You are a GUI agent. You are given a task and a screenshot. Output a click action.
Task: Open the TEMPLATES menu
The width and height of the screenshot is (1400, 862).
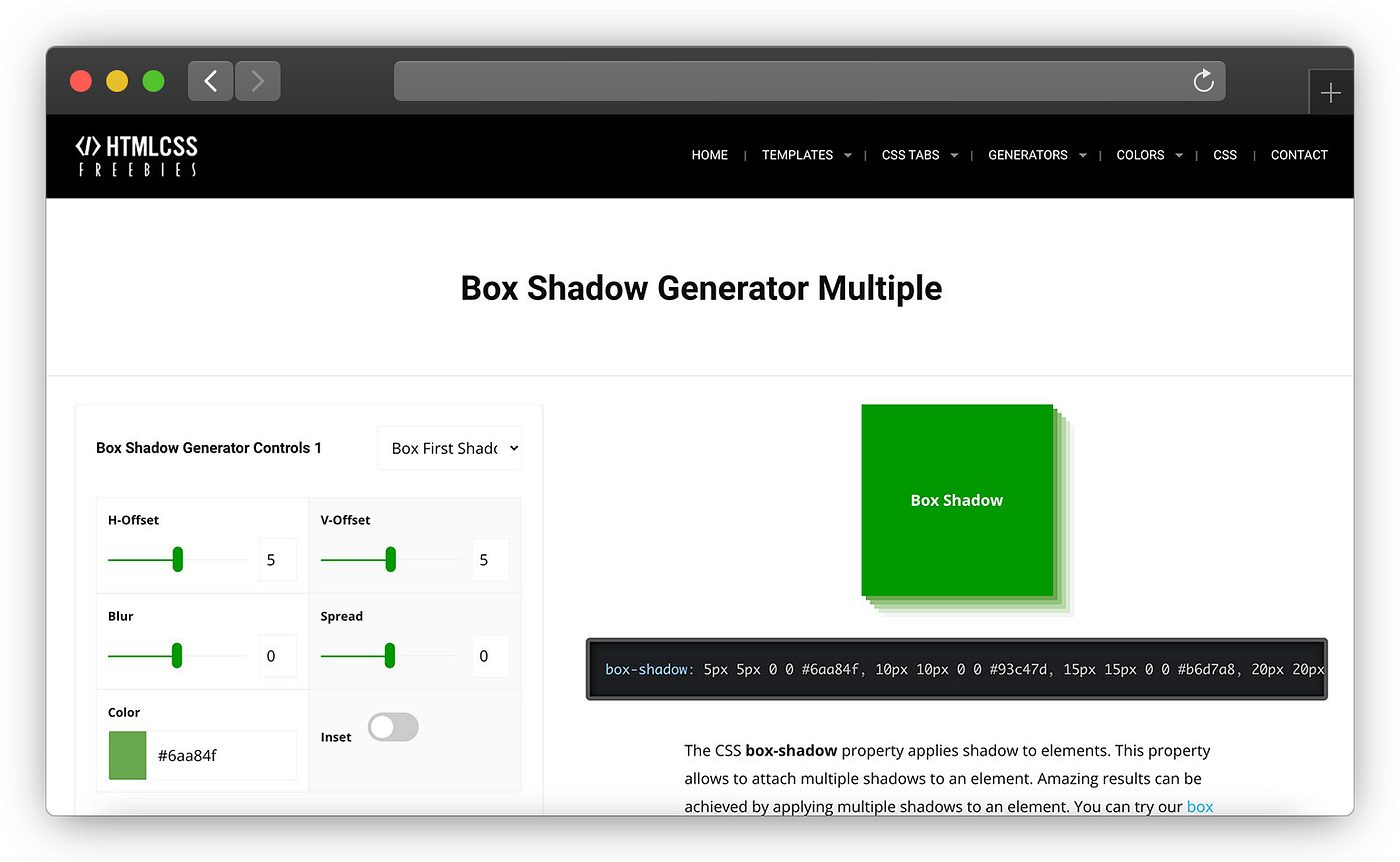797,155
